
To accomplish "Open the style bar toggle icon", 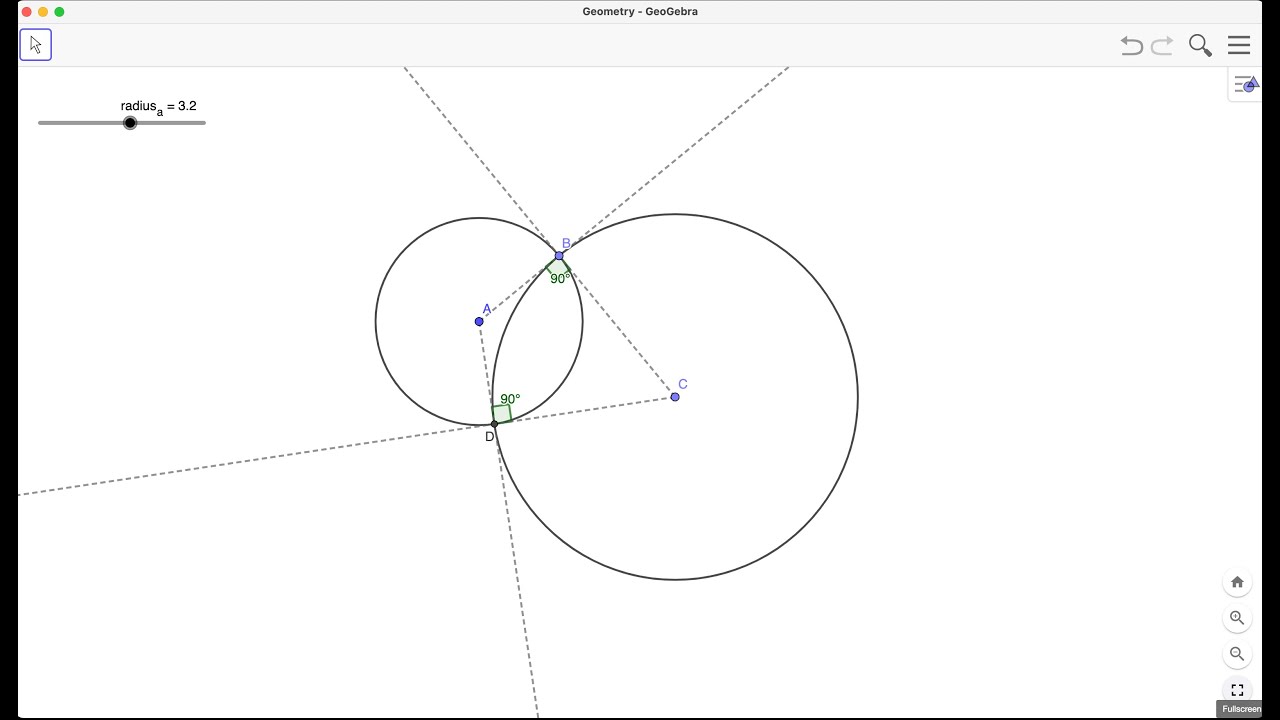I will (x=1246, y=85).
